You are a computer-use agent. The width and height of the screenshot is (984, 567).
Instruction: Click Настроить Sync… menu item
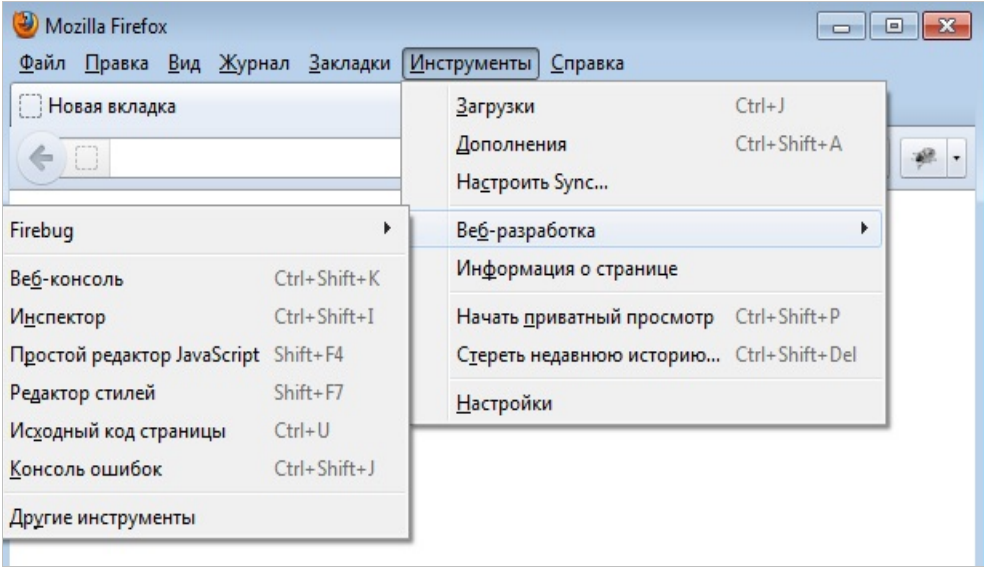[532, 183]
